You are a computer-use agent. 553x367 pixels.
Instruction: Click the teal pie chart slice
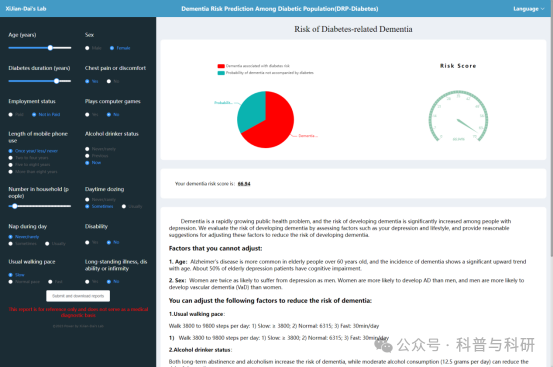tap(250, 109)
